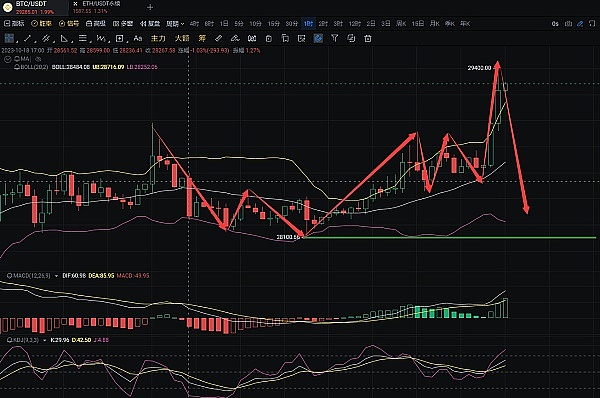Click the funnel filter icon in toolbar
Image resolution: width=600 pixels, height=398 pixels.
pos(334,38)
